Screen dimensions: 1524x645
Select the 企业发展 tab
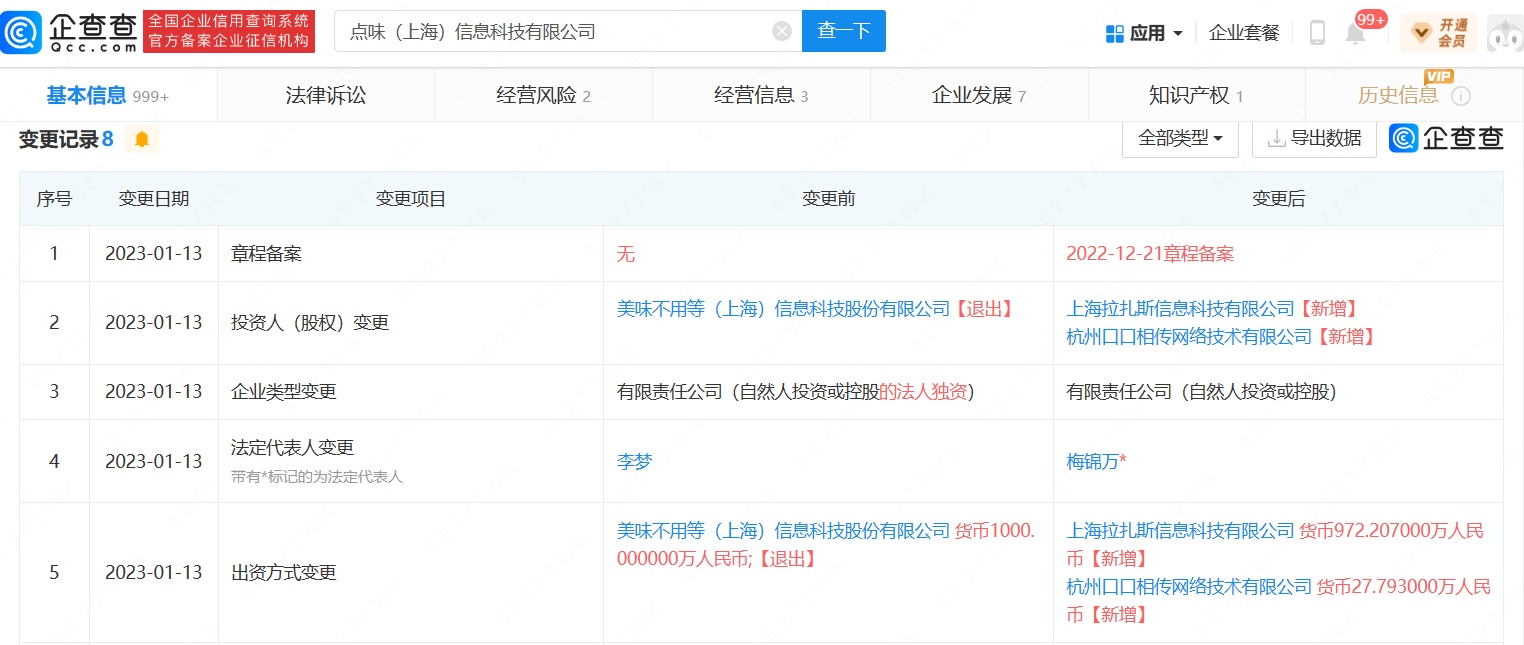[978, 96]
